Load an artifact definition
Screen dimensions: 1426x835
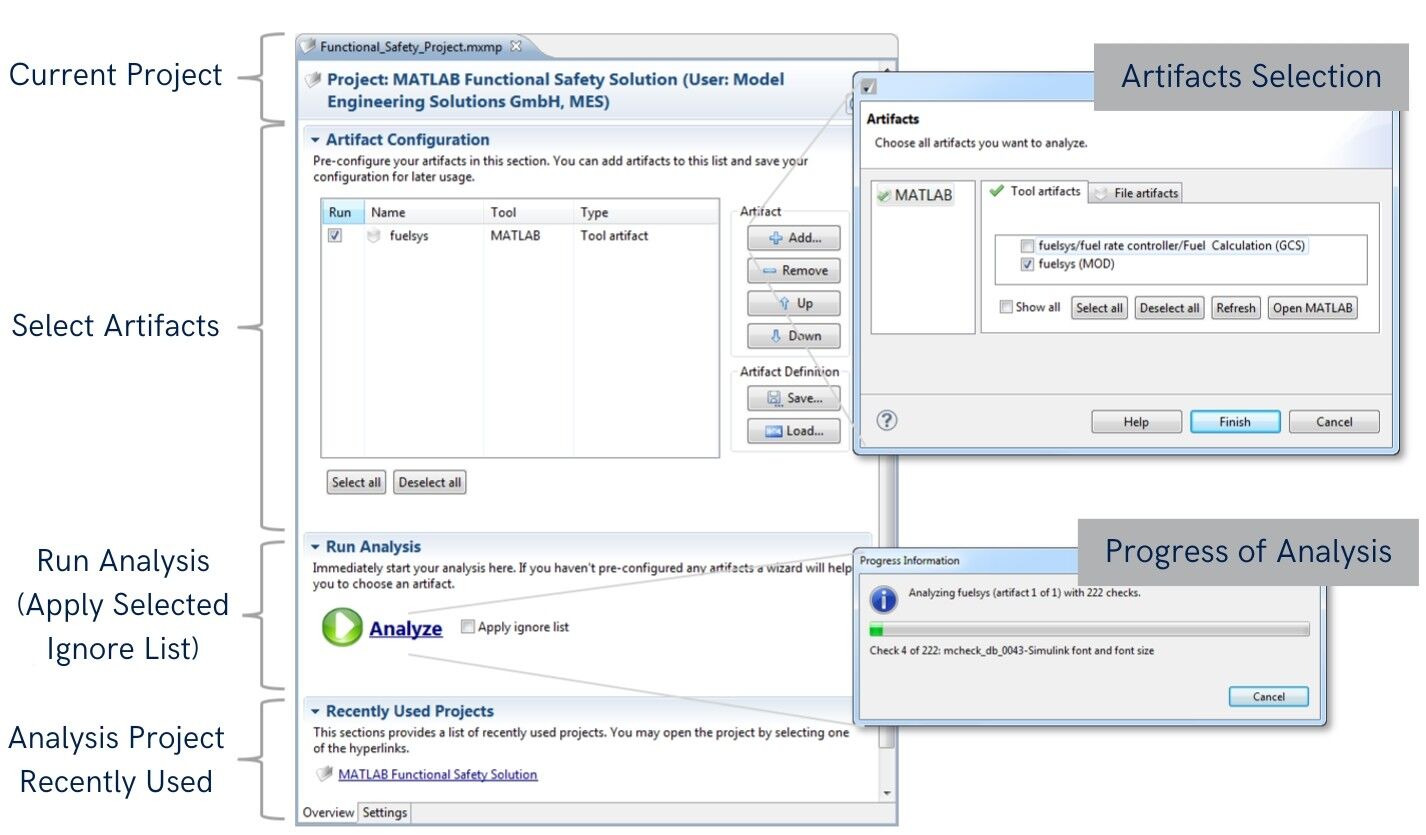coord(793,432)
